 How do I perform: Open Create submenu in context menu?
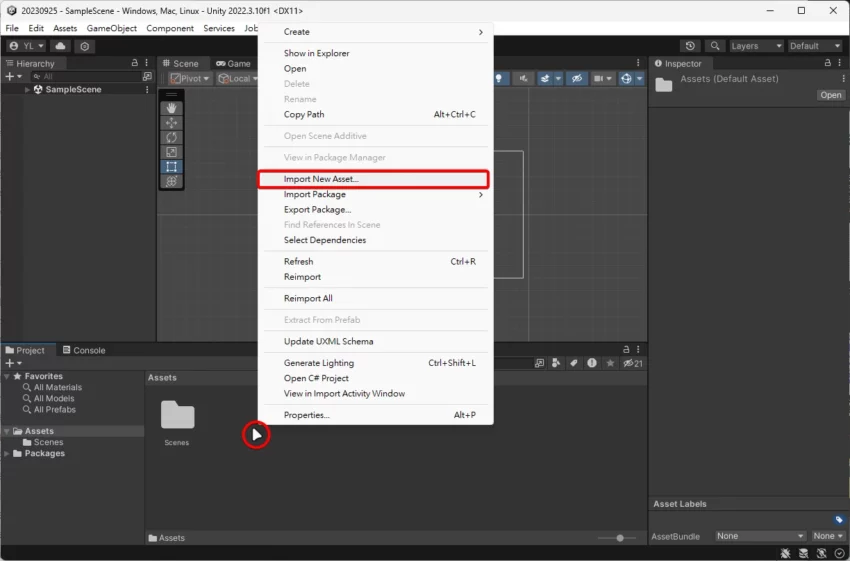375,32
